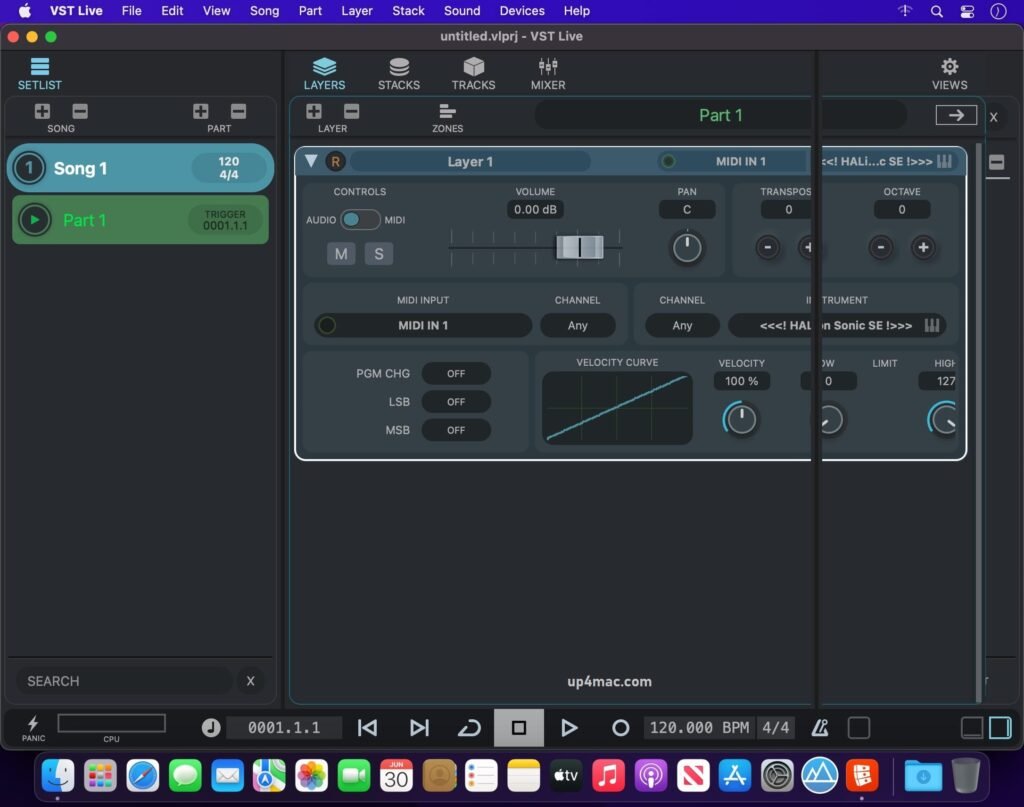Click the HALion Sonic SE keyboard icon
The height and width of the screenshot is (807, 1024).
coord(930,325)
